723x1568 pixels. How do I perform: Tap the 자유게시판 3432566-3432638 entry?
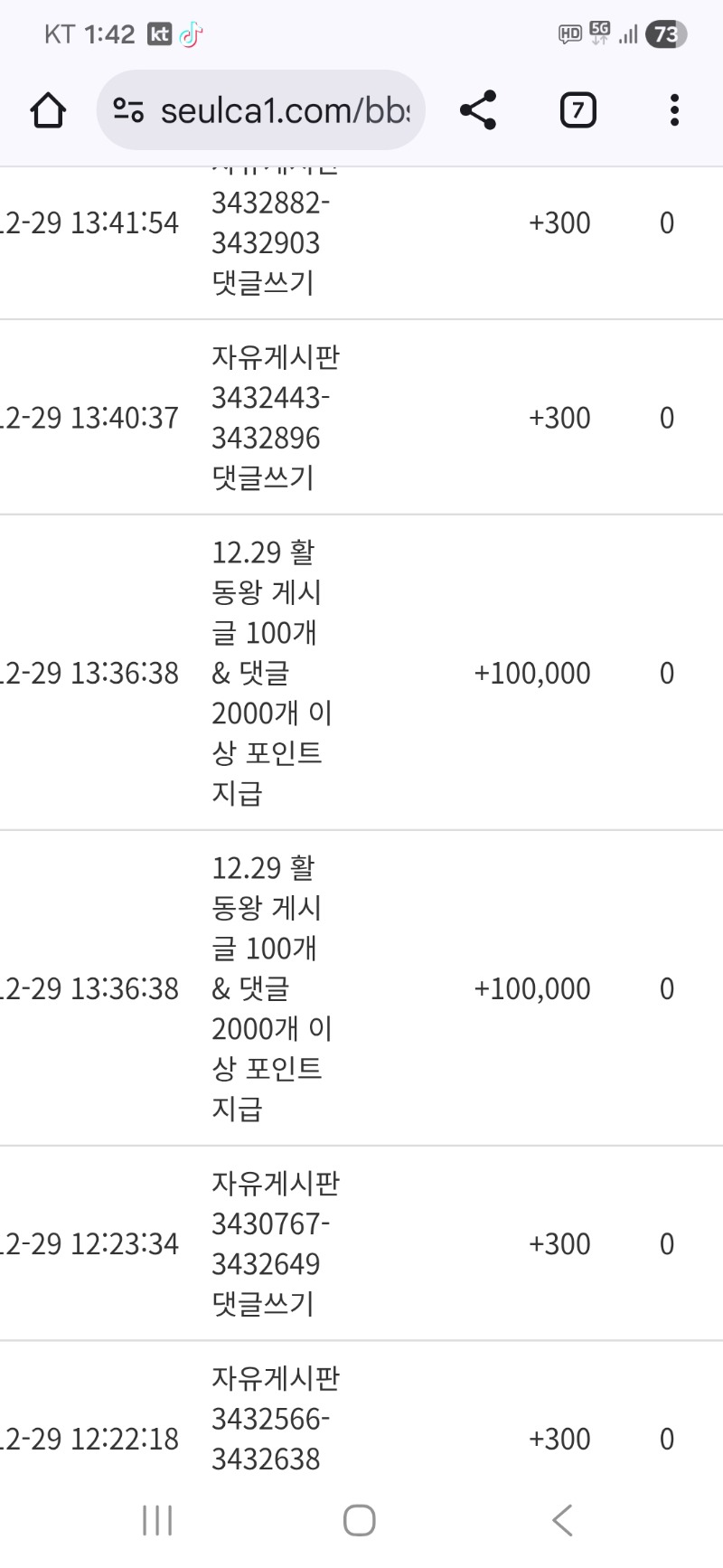[275, 1418]
